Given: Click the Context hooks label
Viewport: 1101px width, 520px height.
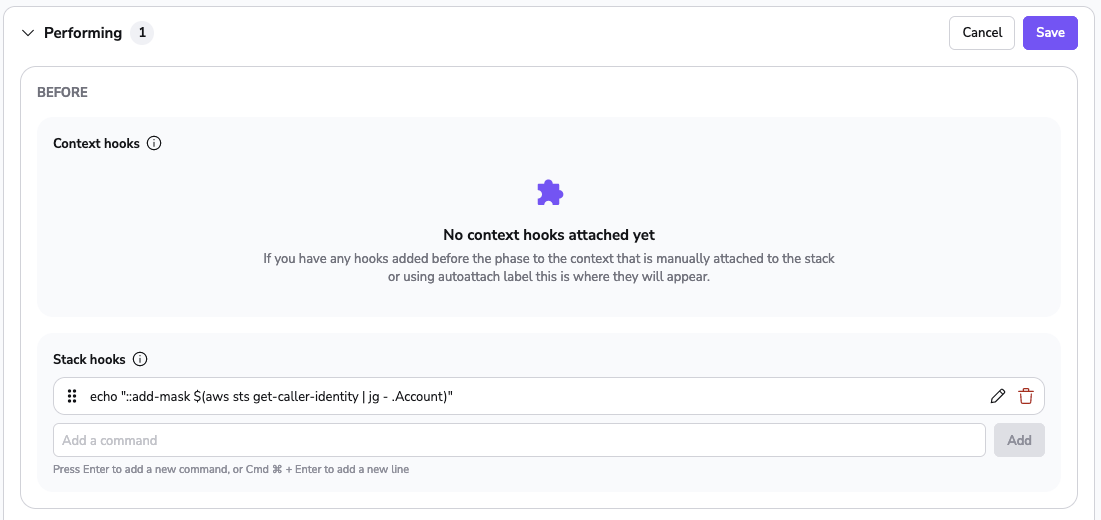Looking at the screenshot, I should click(97, 144).
